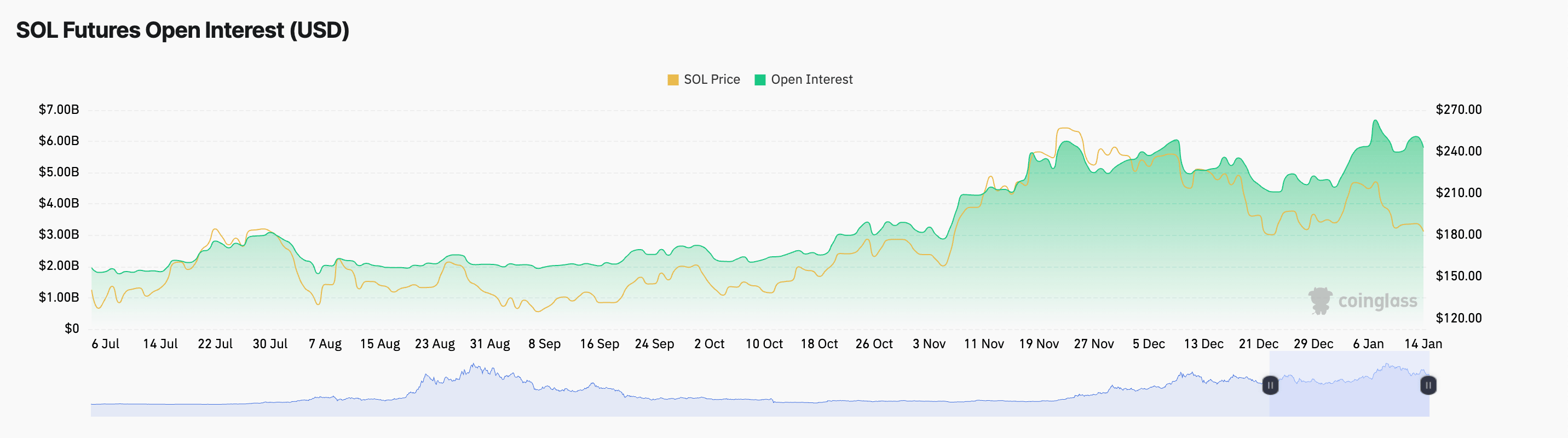Click the $7.00B left axis label
The height and width of the screenshot is (438, 1568).
click(x=59, y=109)
